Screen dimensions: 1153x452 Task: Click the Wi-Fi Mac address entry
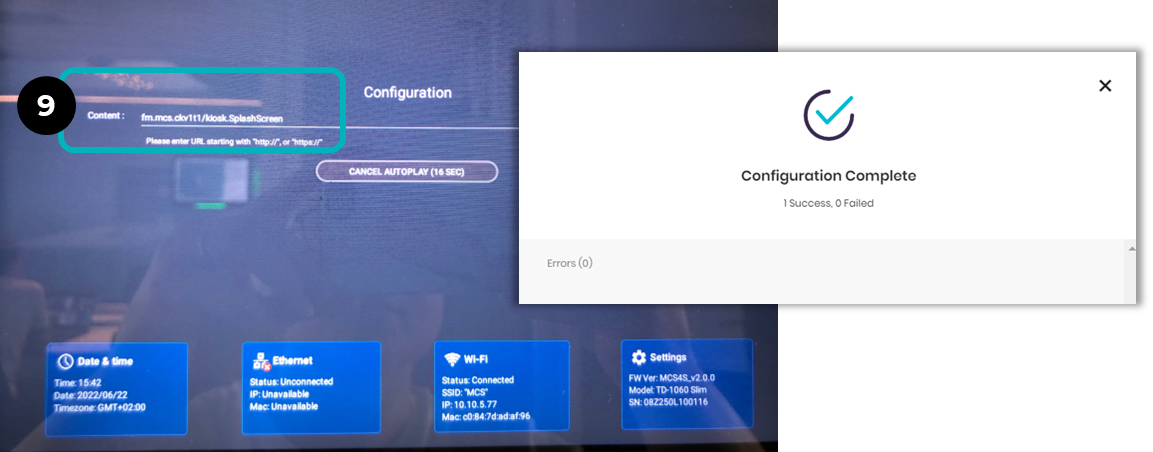tap(488, 416)
